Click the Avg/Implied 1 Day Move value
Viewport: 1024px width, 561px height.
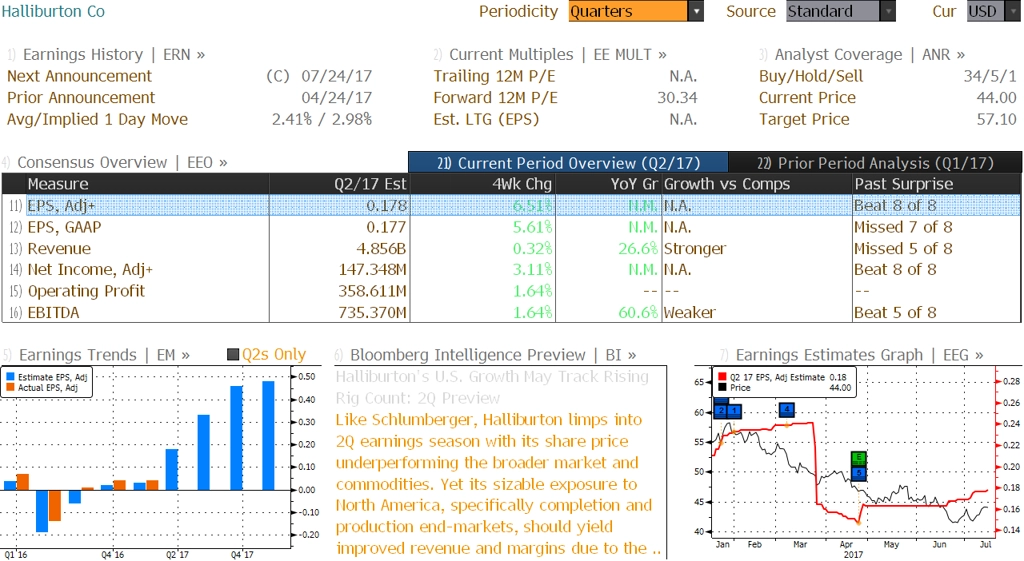322,120
